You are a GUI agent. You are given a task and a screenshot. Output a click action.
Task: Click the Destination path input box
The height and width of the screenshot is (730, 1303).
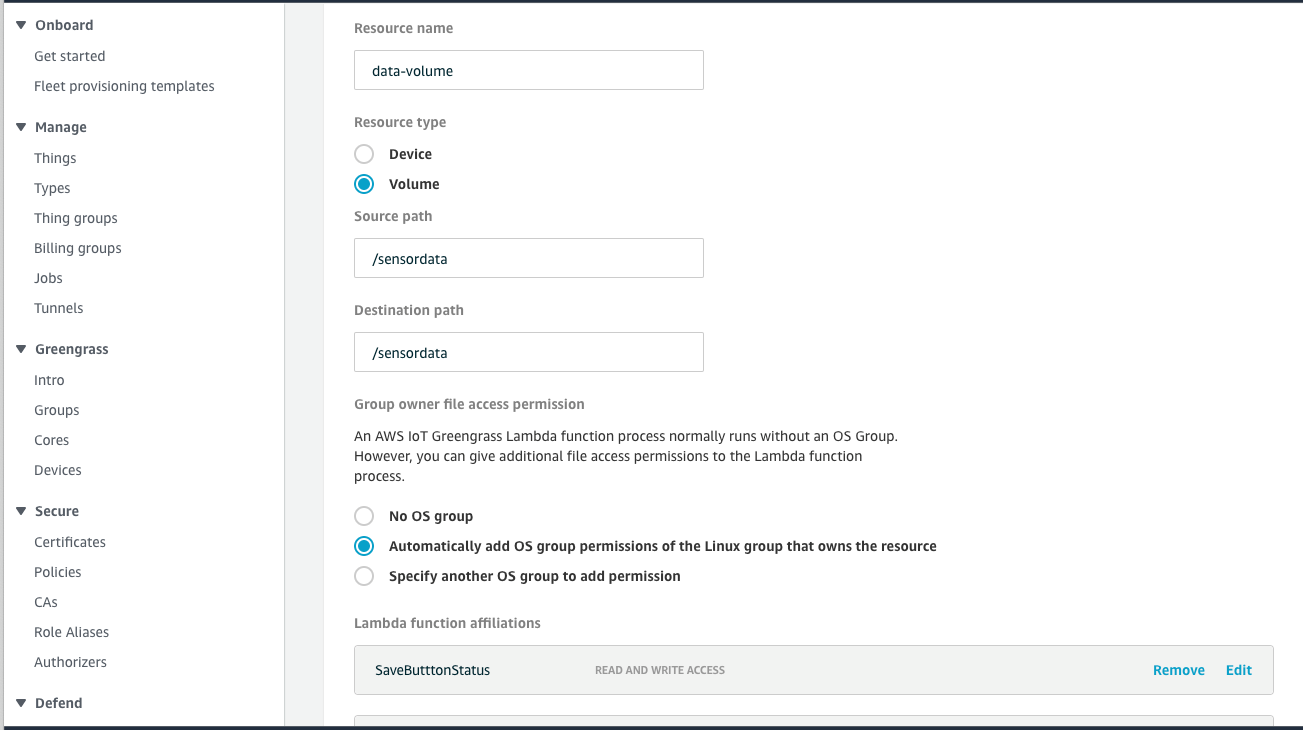coord(528,352)
